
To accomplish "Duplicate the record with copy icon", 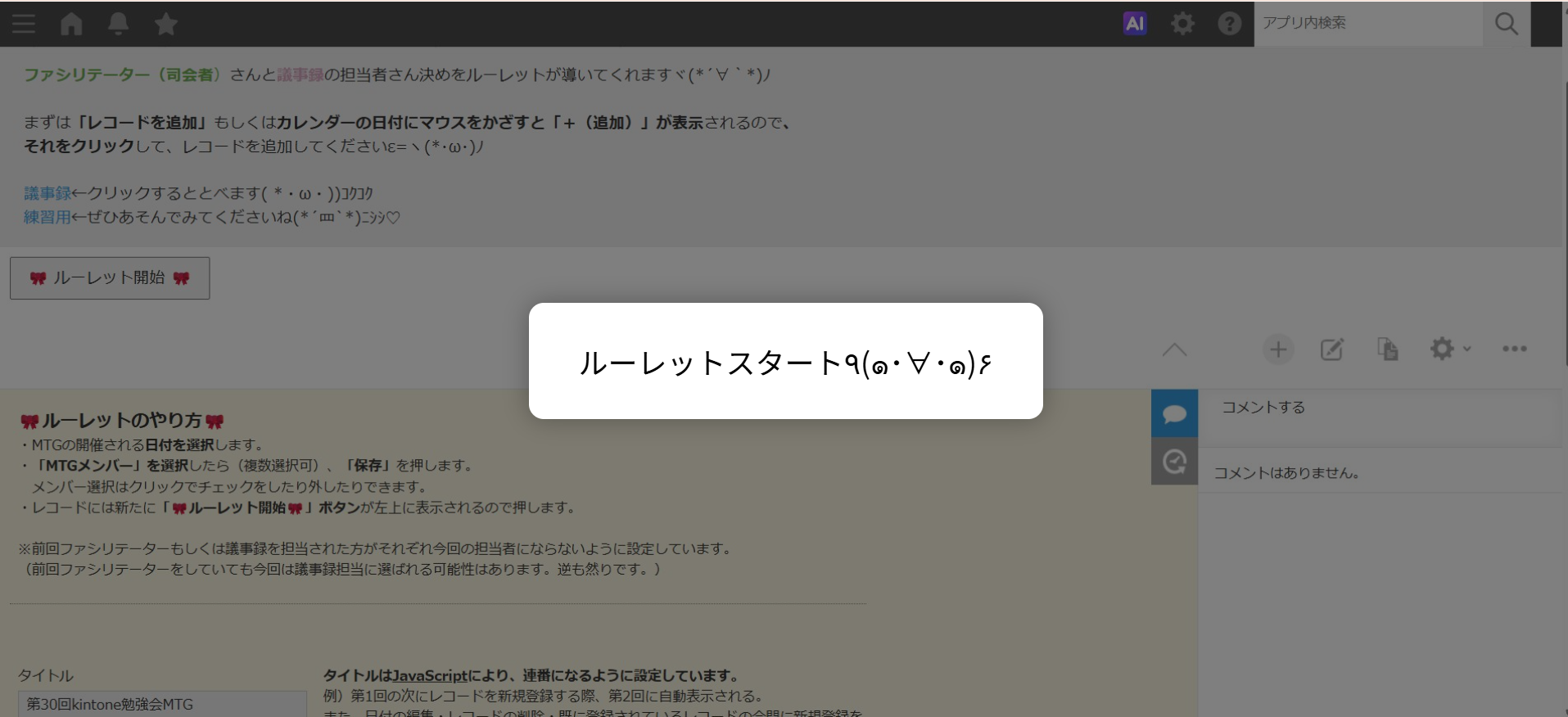I will [1387, 349].
